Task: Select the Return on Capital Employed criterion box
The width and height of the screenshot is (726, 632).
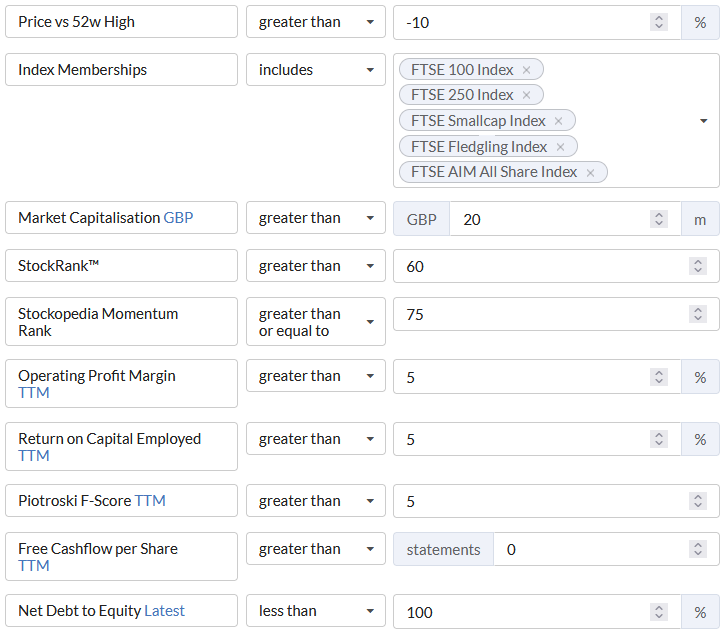Action: 121,446
